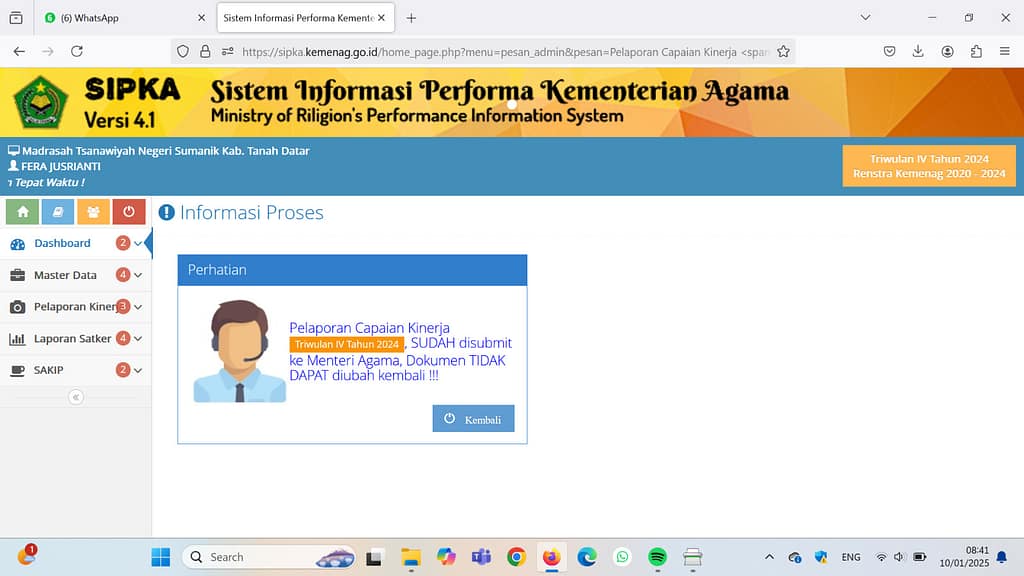Expand the Dashboard menu chevron
The width and height of the screenshot is (1024, 576).
138,243
